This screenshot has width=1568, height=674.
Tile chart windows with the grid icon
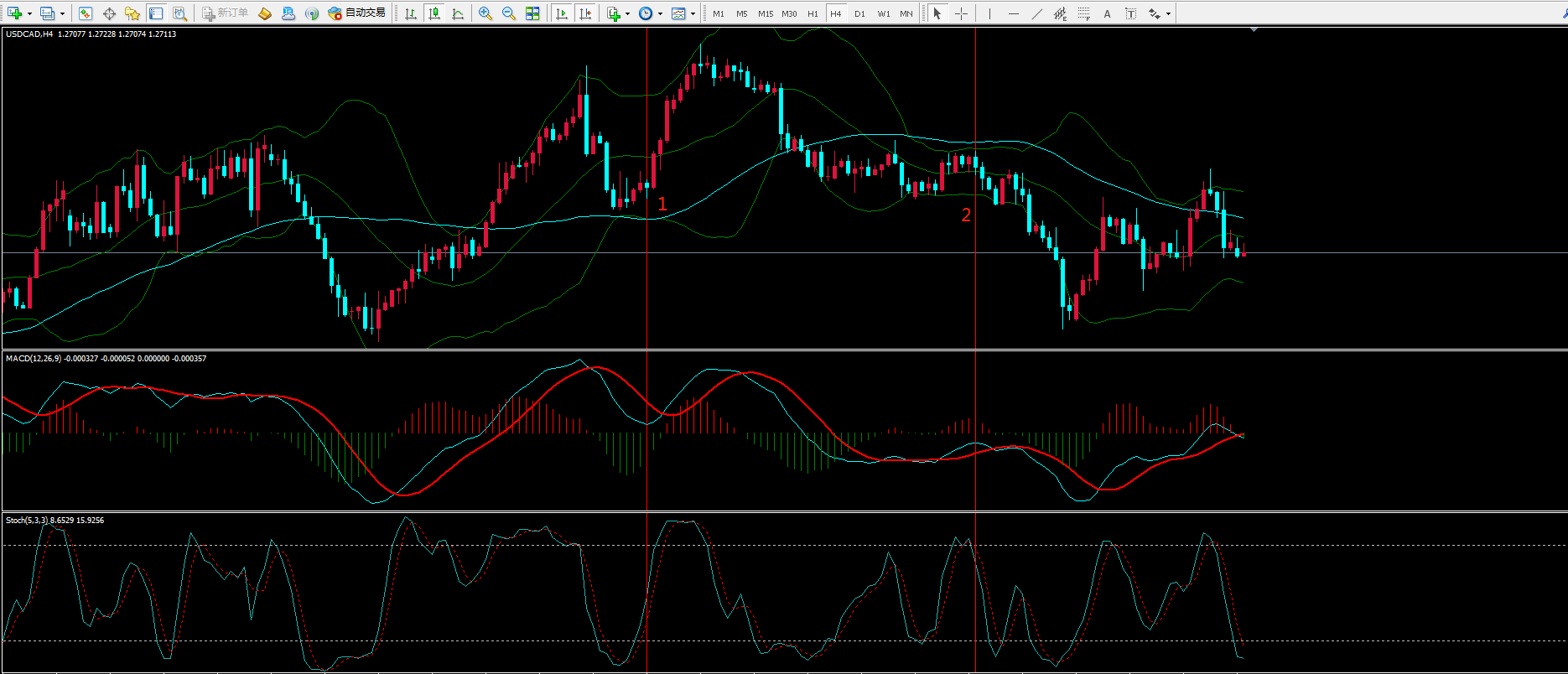(532, 13)
